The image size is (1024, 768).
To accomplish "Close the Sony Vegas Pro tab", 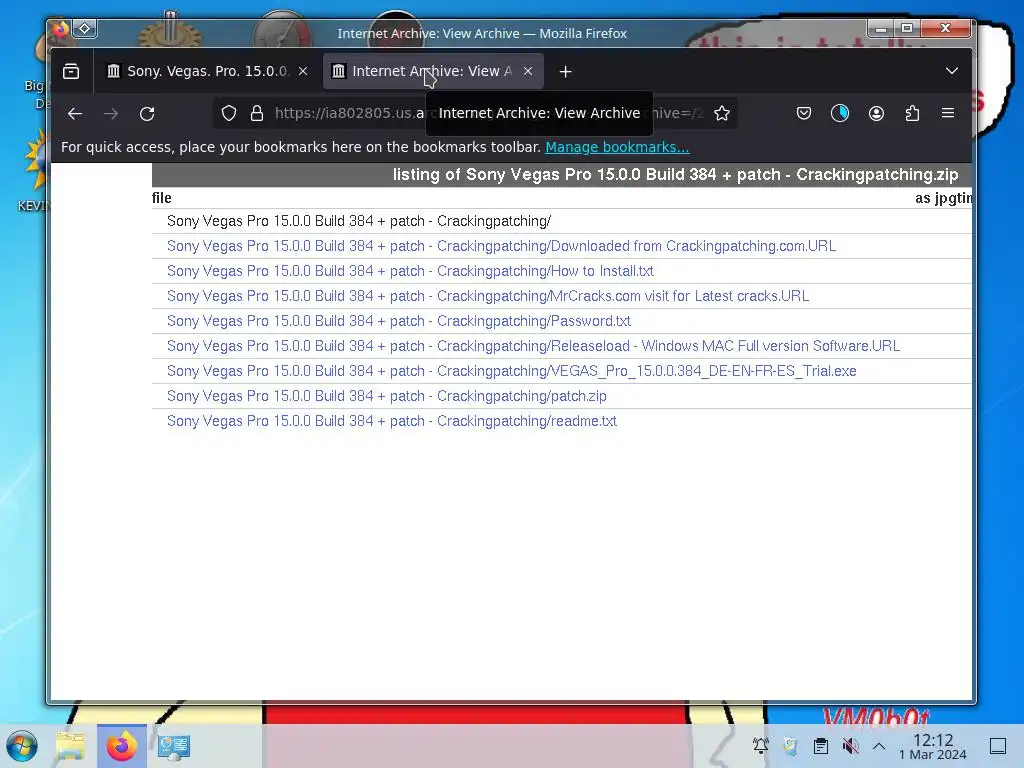I will point(303,71).
